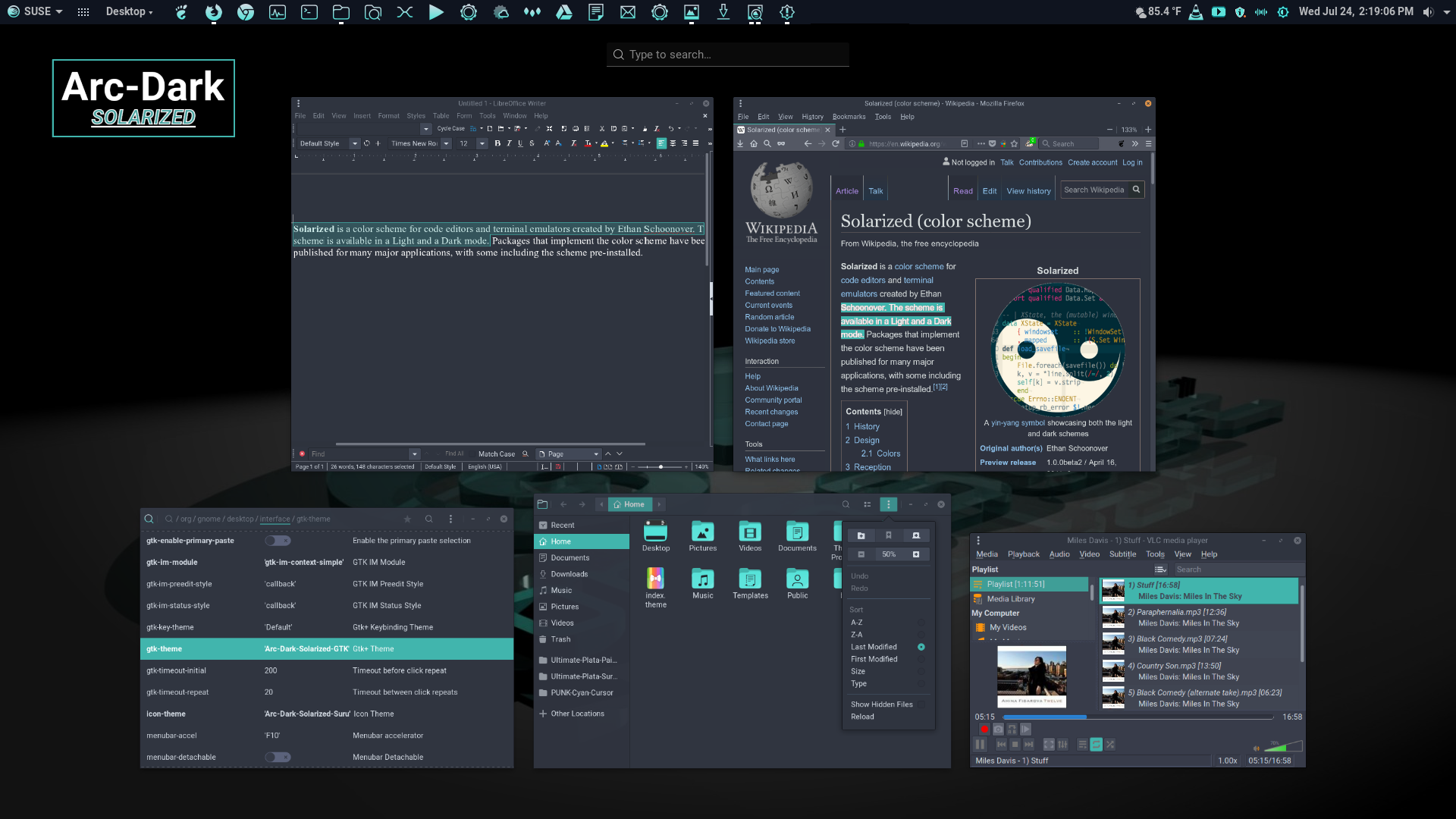The width and height of the screenshot is (1456, 819).
Task: Select the icon-theme row in dconf editor
Action: point(327,714)
